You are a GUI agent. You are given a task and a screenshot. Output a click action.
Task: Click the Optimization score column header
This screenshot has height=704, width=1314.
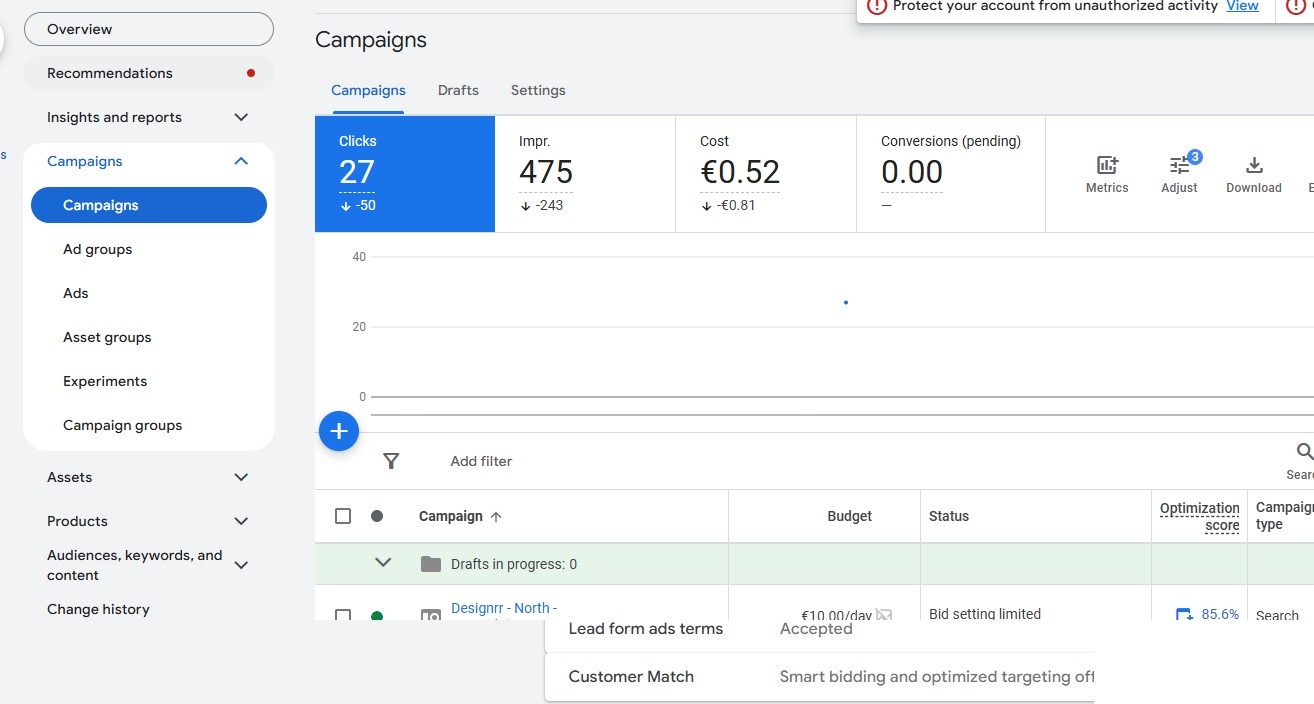(1200, 516)
